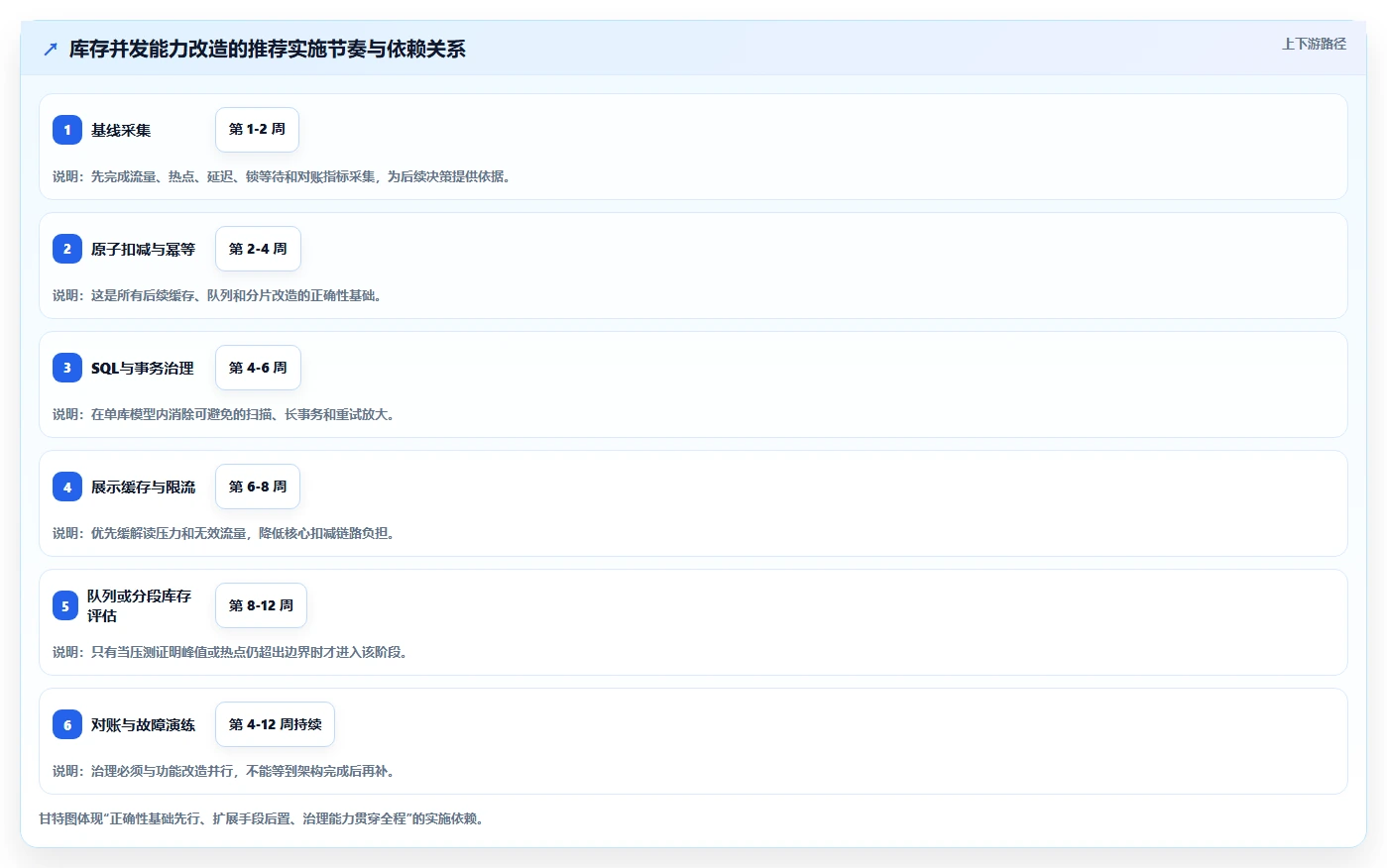The image size is (1387, 868).
Task: Select the step 4 number badge
Action: click(x=67, y=487)
